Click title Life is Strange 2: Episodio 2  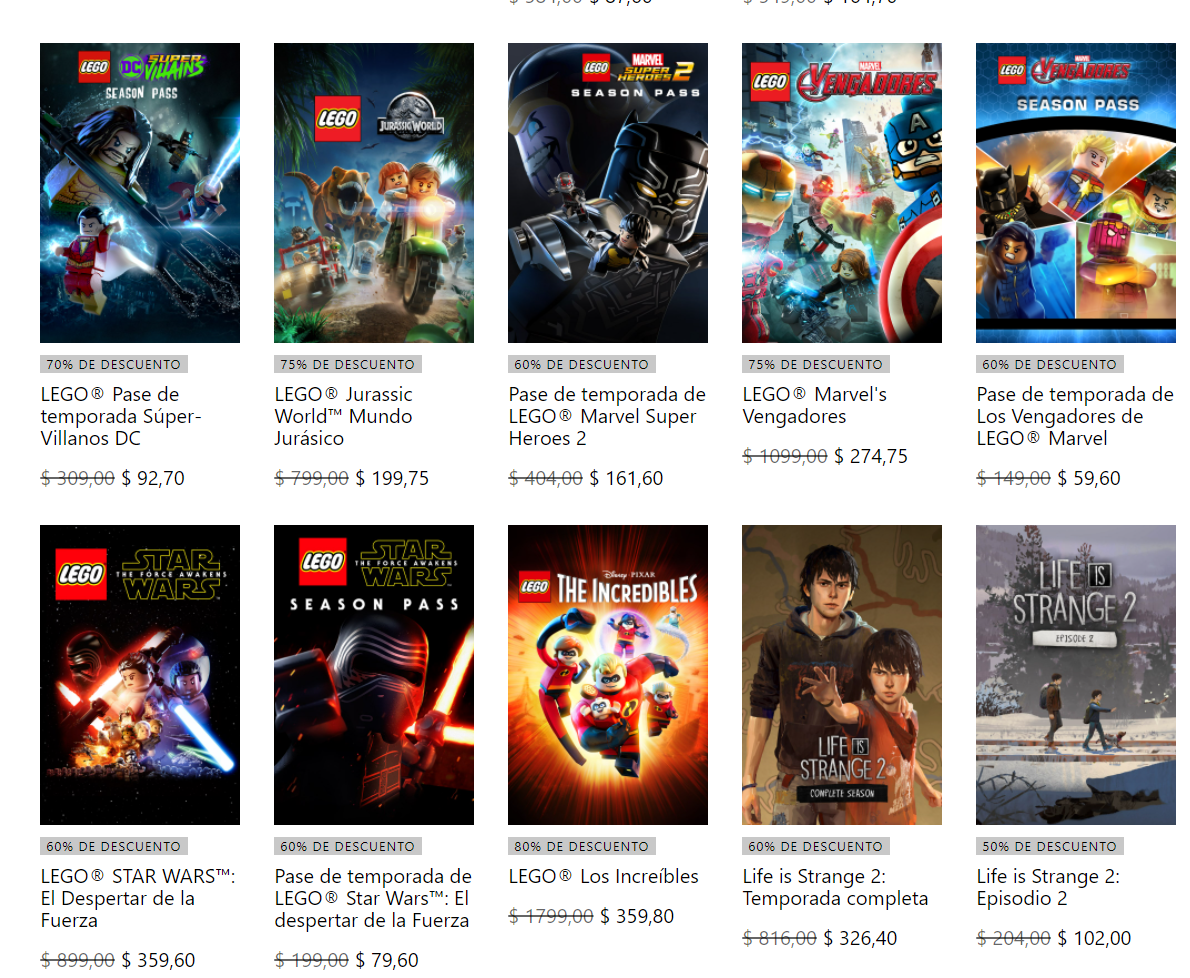tap(1048, 887)
